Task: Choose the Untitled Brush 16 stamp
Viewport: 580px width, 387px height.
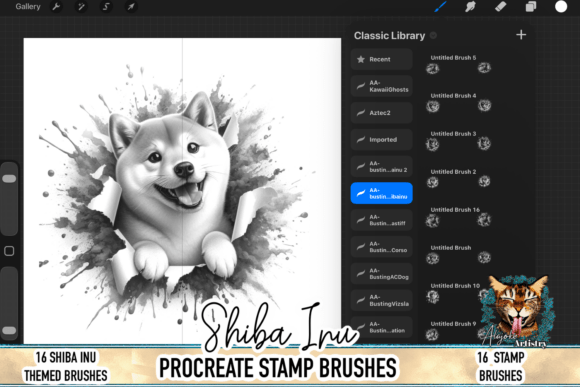Action: coord(459,216)
